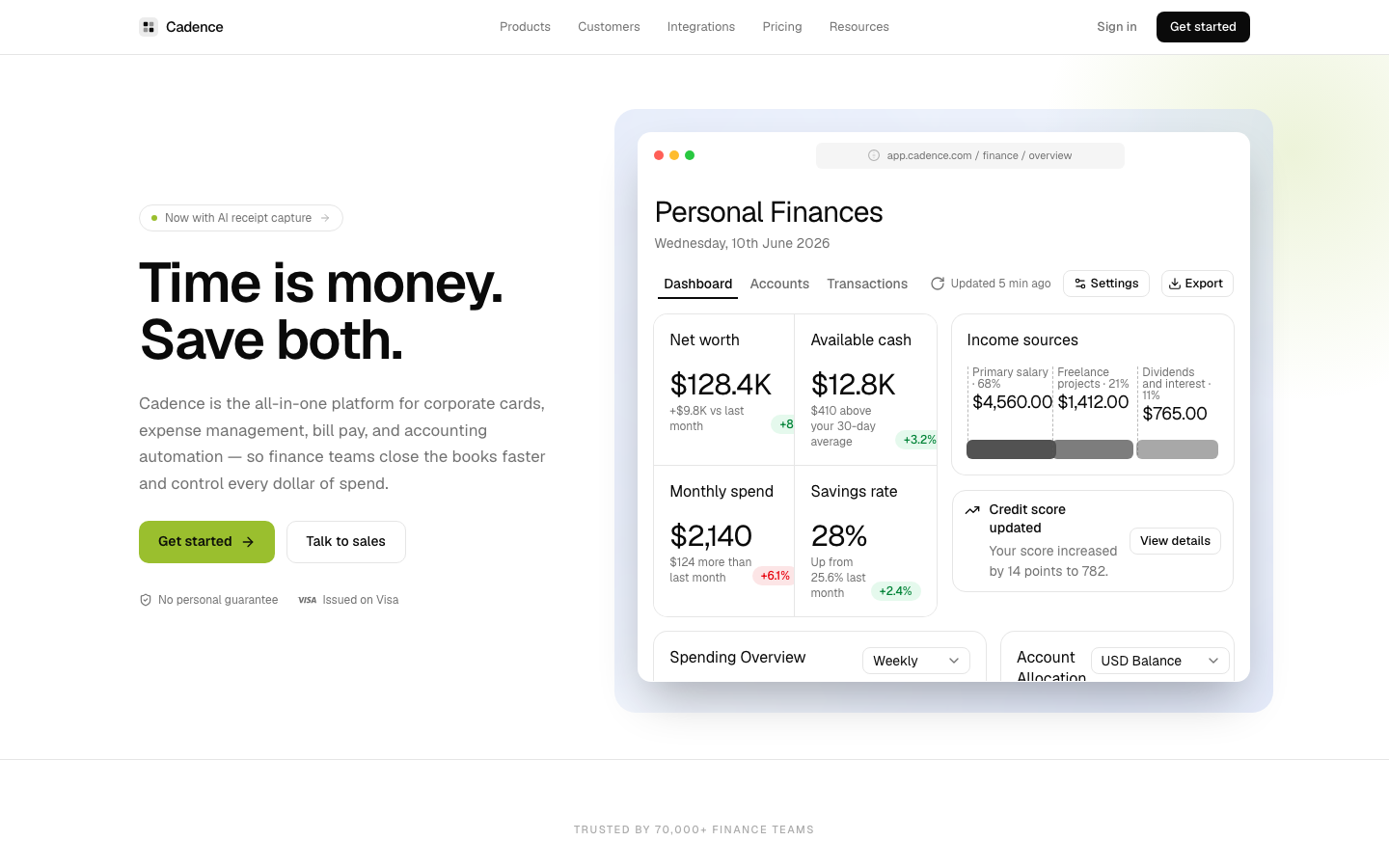Click the arrow icon in the AI receipt capture pill
Viewport: 1389px width, 868px height.
click(325, 218)
